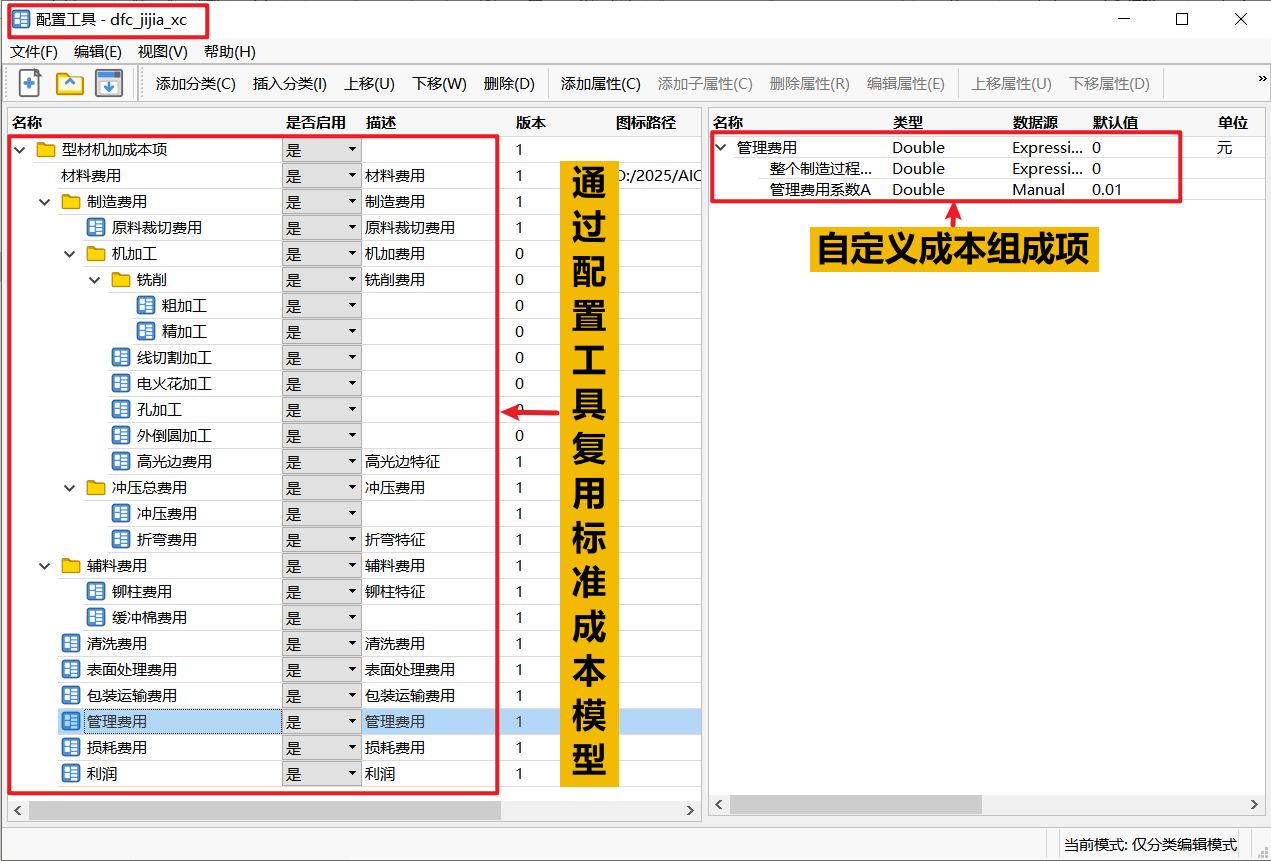Click left panel horizontal scrollbar thumb
This screenshot has height=861, width=1271.
[x=264, y=810]
